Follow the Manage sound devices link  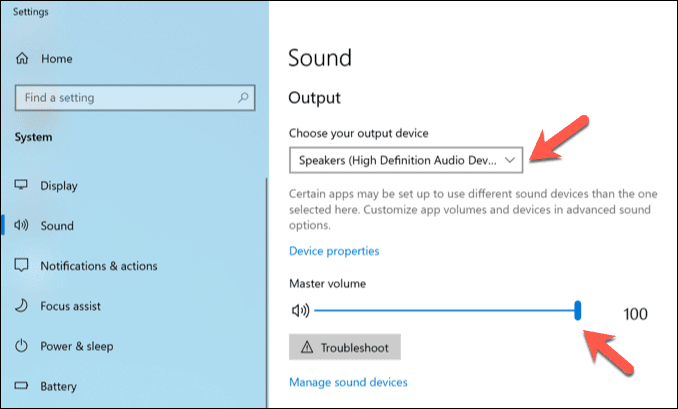pos(348,382)
